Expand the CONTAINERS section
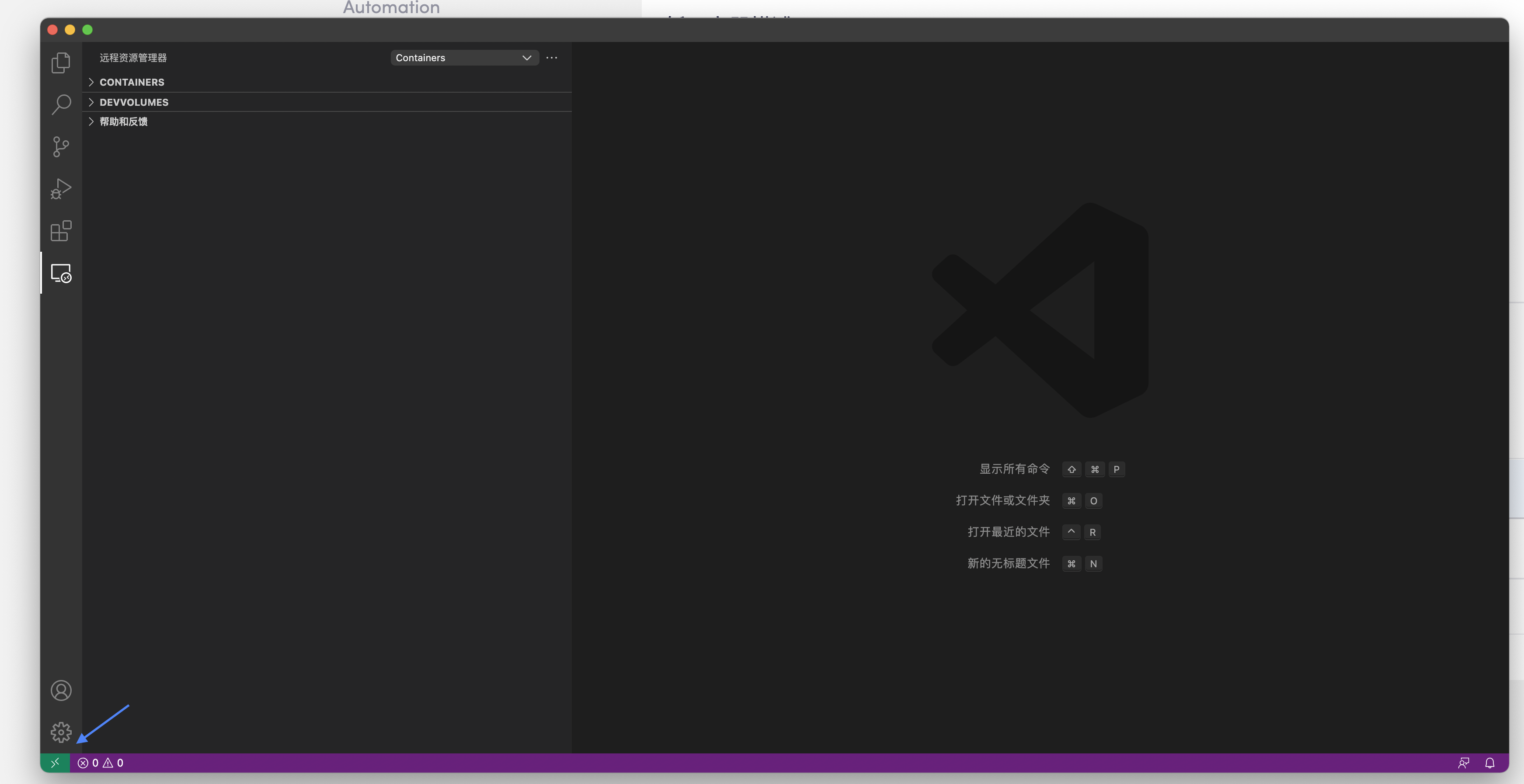Image resolution: width=1524 pixels, height=784 pixels. coord(131,82)
